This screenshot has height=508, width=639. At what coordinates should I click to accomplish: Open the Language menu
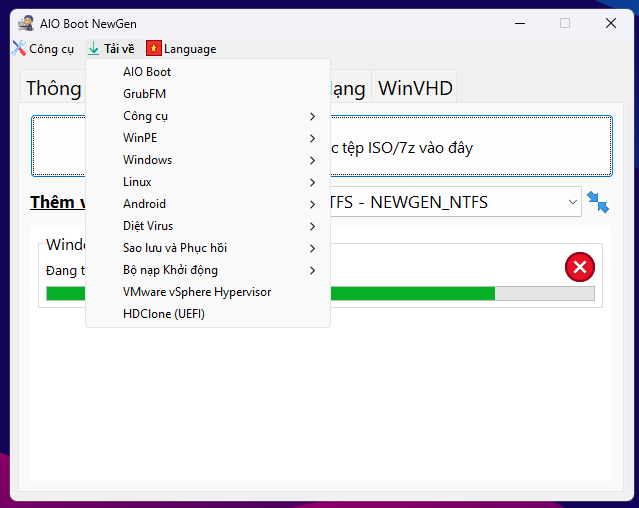click(181, 49)
